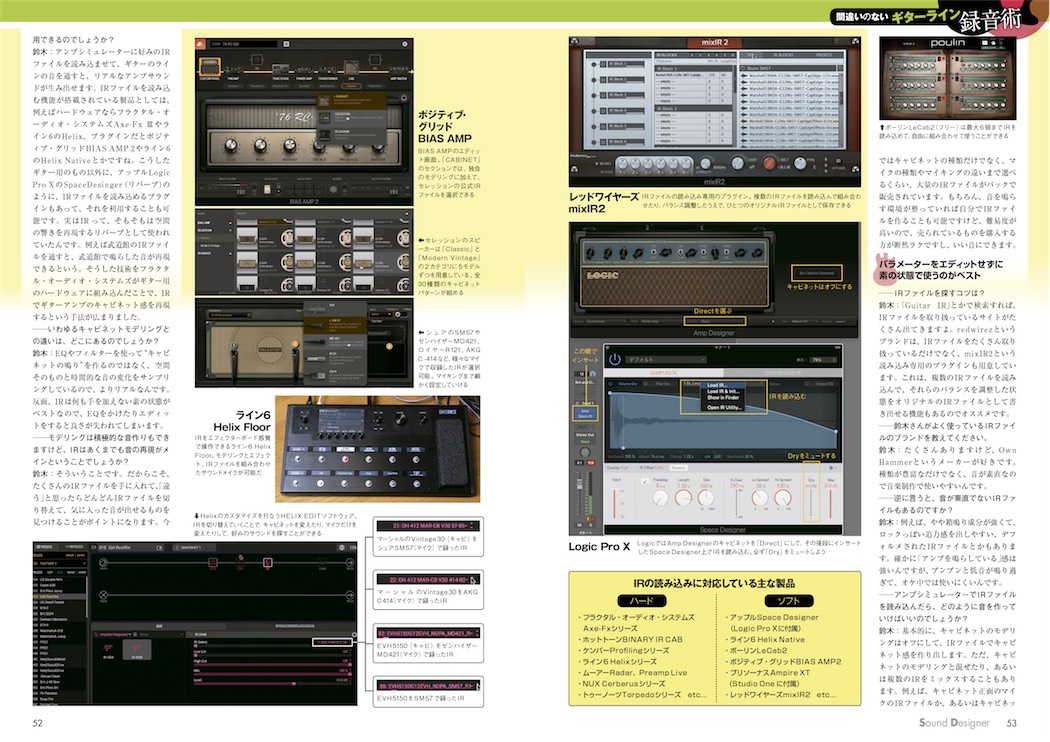Click the Gain knob on the '76 RC amp
This screenshot has height=742, width=1050.
tap(230, 145)
